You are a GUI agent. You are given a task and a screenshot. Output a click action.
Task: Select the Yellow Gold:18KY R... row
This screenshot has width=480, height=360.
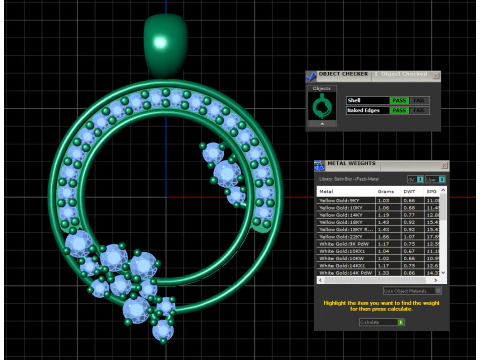tap(378, 230)
